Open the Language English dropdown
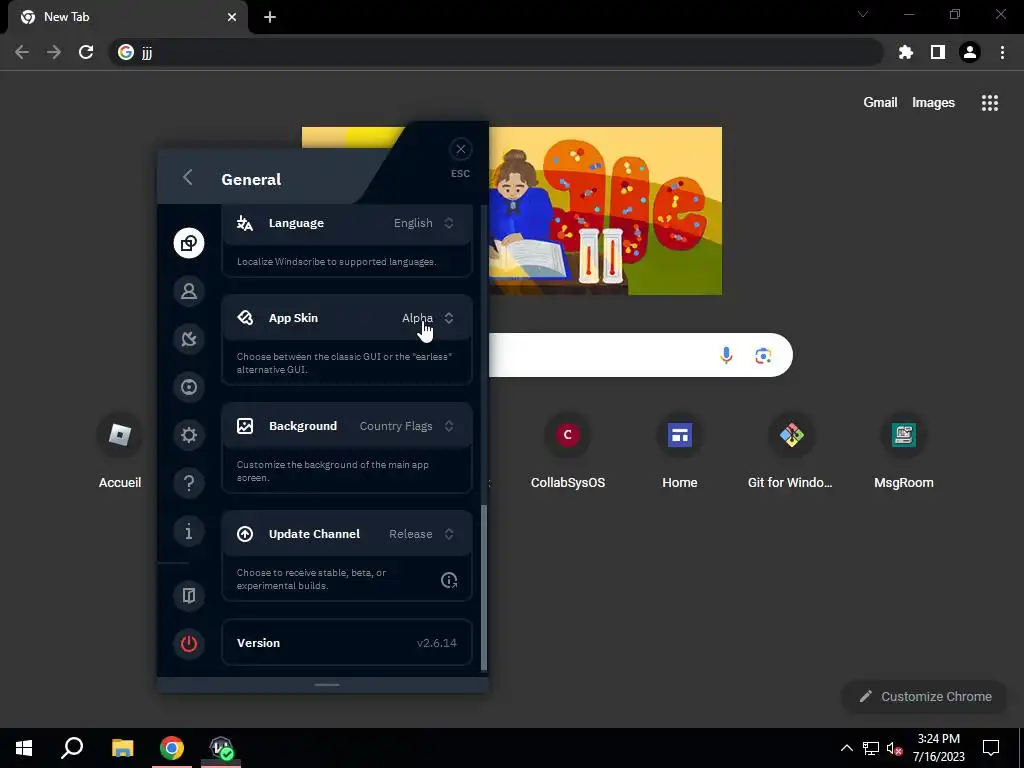This screenshot has width=1024, height=768. 423,223
